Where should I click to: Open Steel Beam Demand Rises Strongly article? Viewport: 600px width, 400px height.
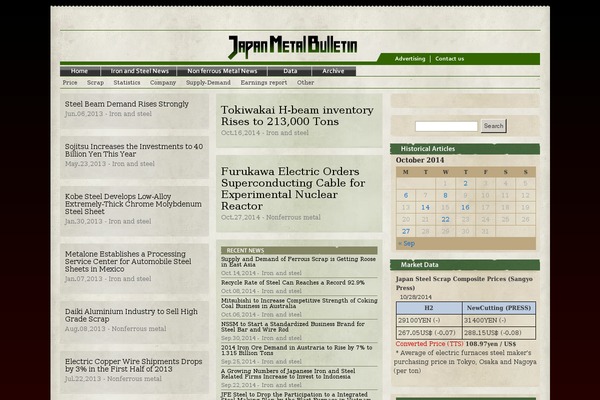click(127, 104)
